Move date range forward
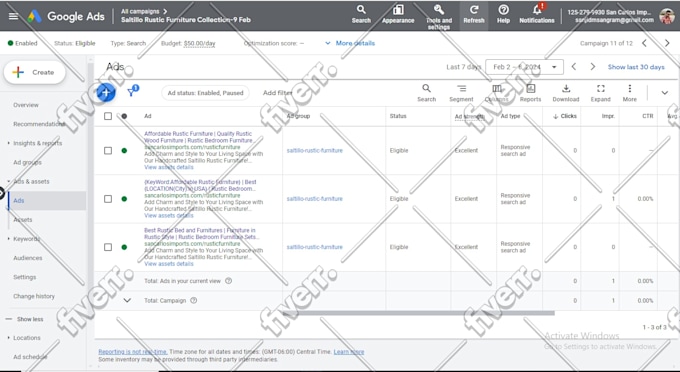 point(593,67)
